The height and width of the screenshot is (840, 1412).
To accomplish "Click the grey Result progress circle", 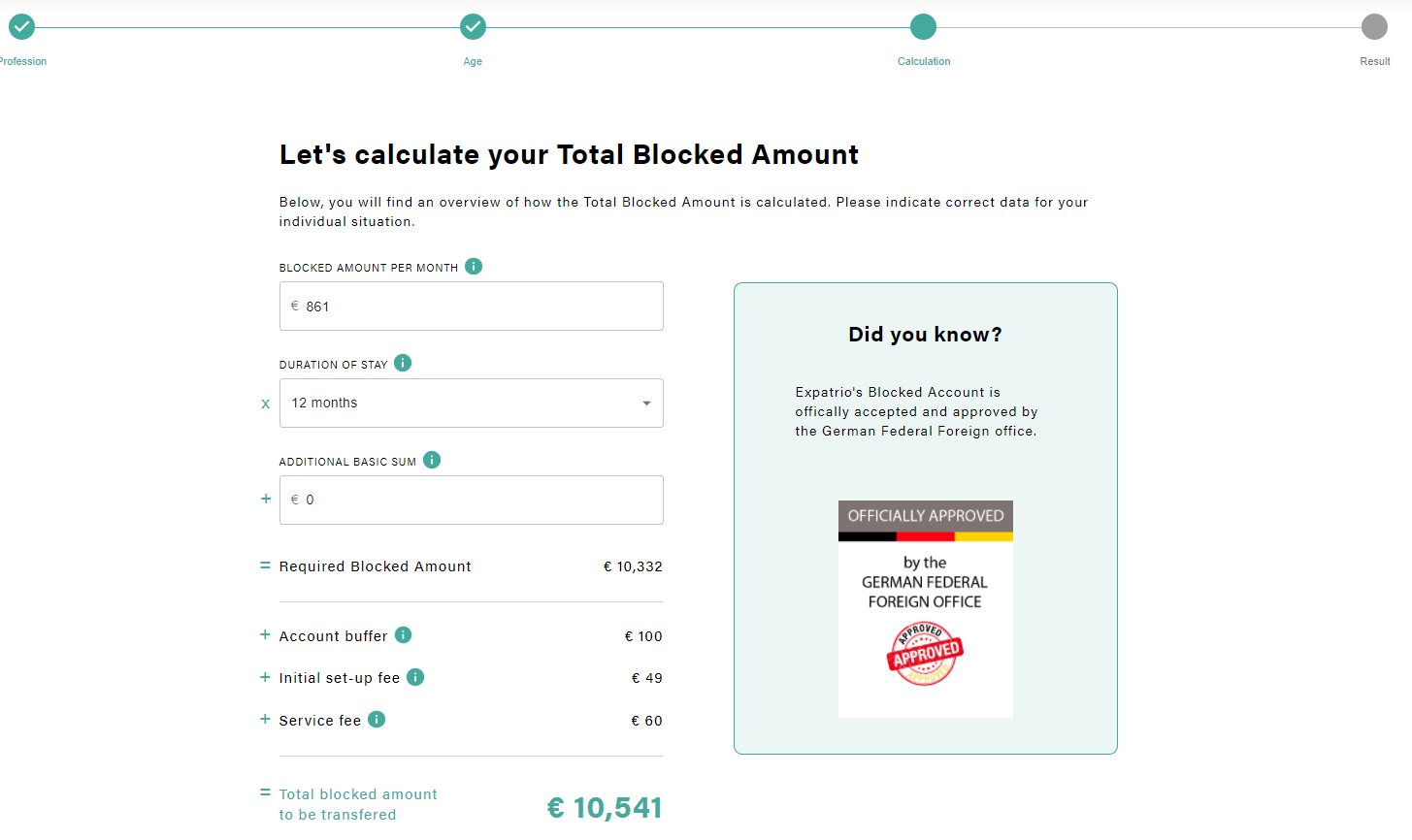I will click(x=1374, y=27).
